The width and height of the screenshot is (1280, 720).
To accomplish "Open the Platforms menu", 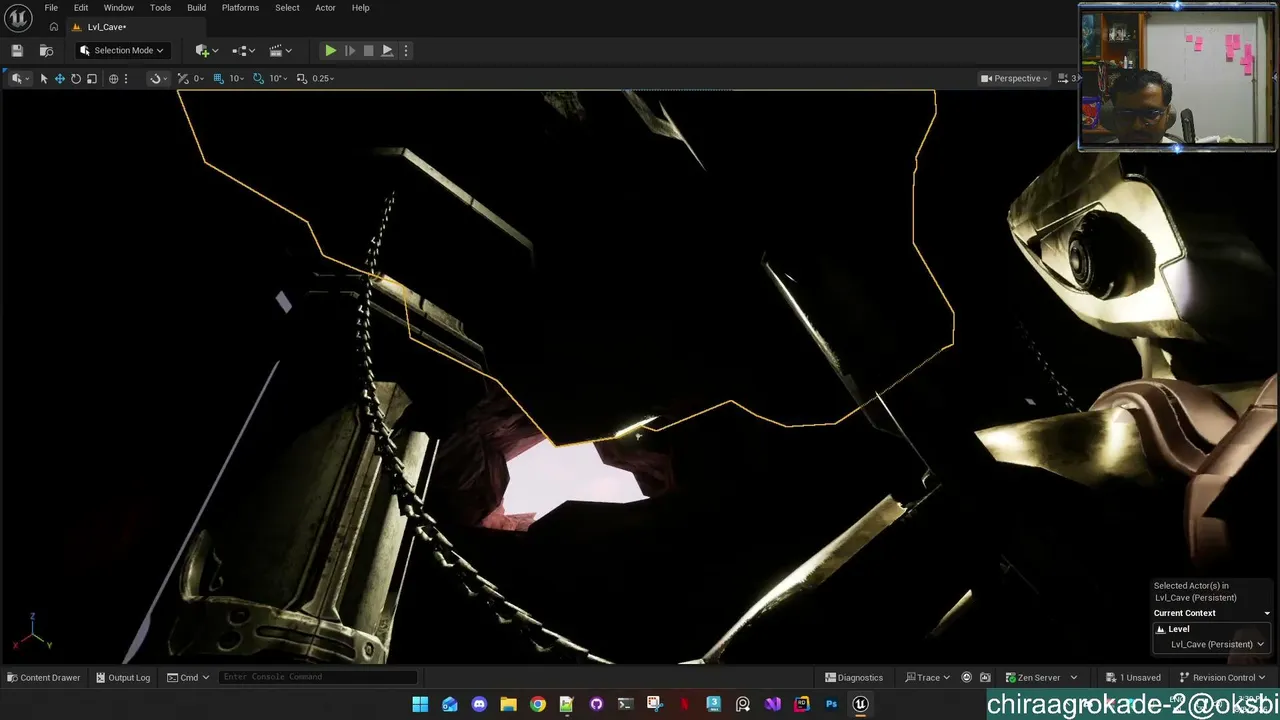I will (x=240, y=8).
